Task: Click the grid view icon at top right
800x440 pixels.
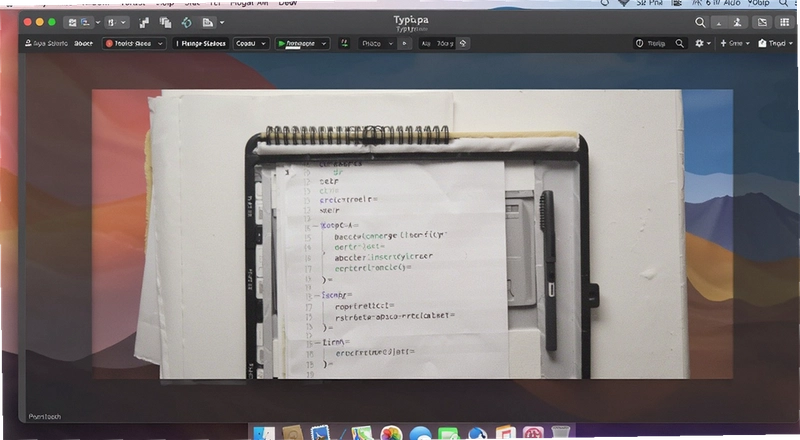Action: click(785, 22)
